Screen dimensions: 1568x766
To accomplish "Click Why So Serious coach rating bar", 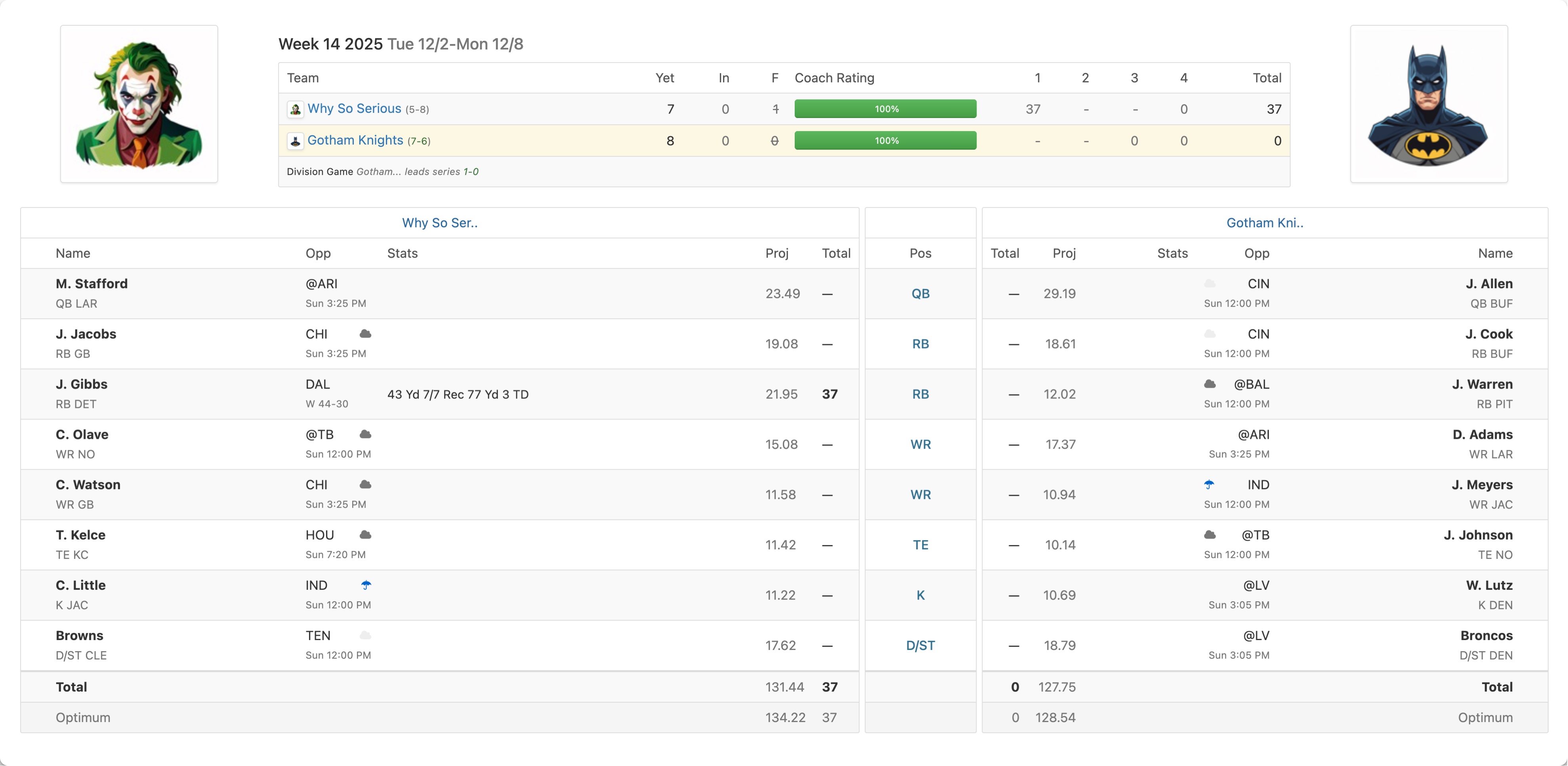I will (x=885, y=109).
